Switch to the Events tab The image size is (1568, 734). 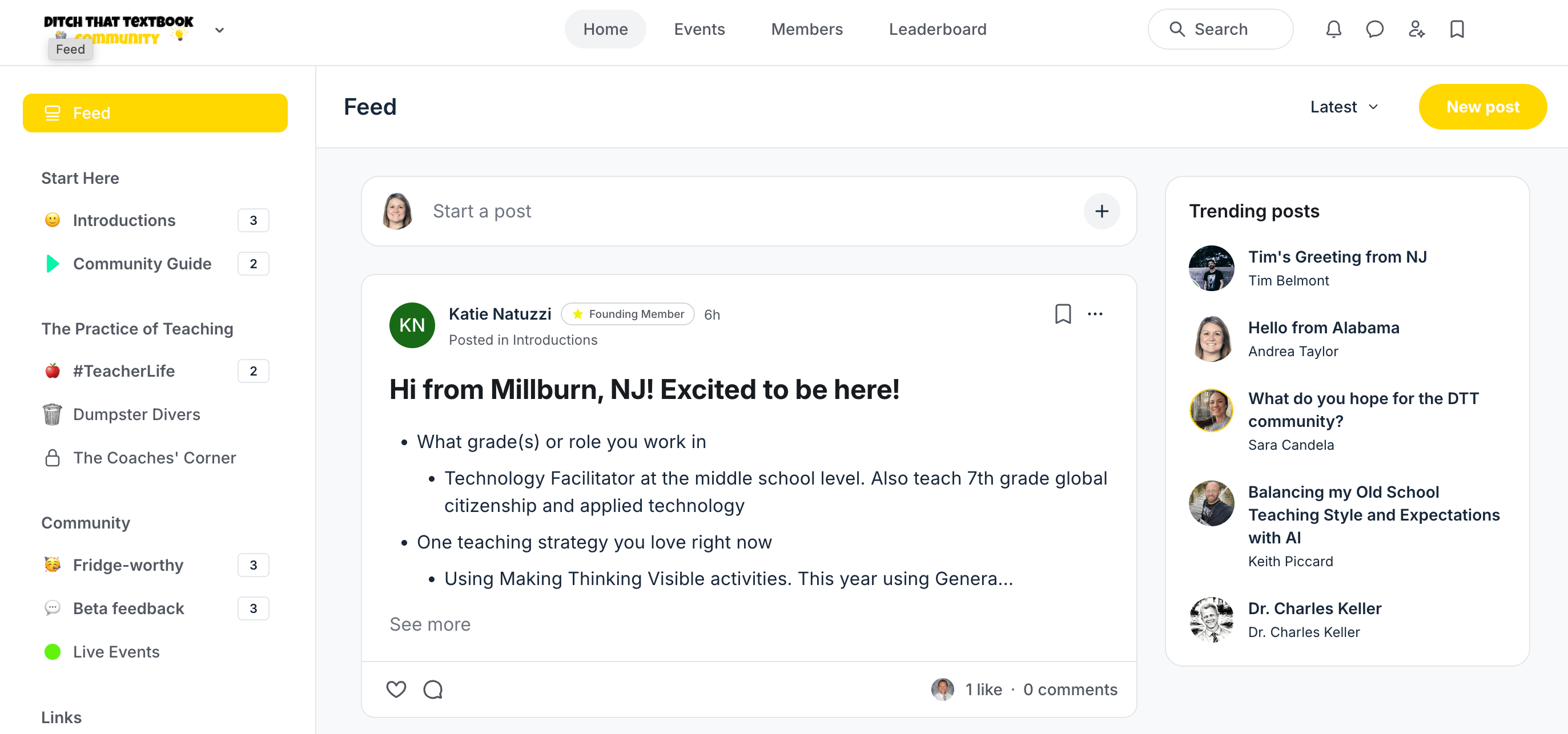point(699,29)
